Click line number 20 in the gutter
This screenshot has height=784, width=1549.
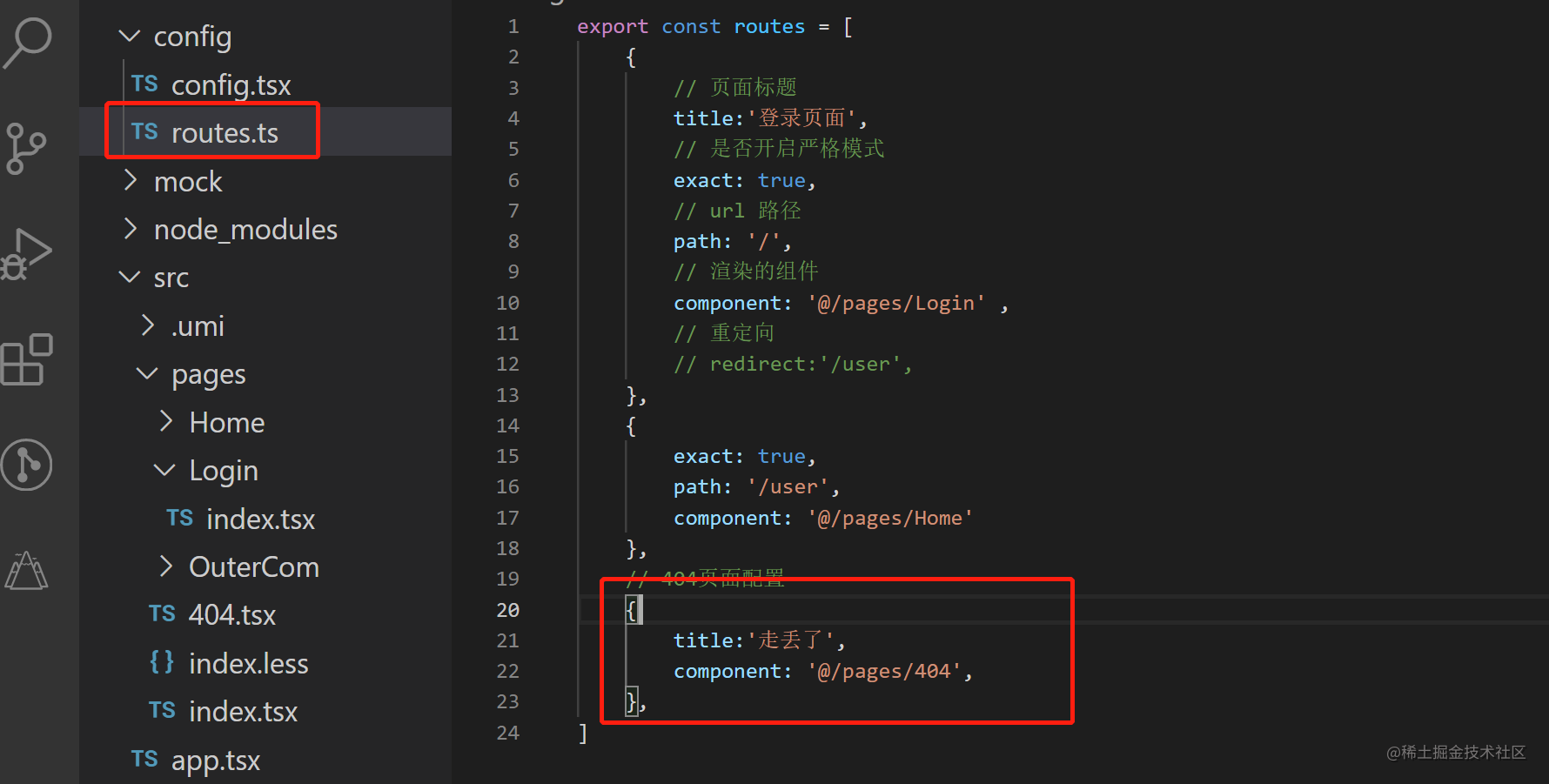[508, 610]
